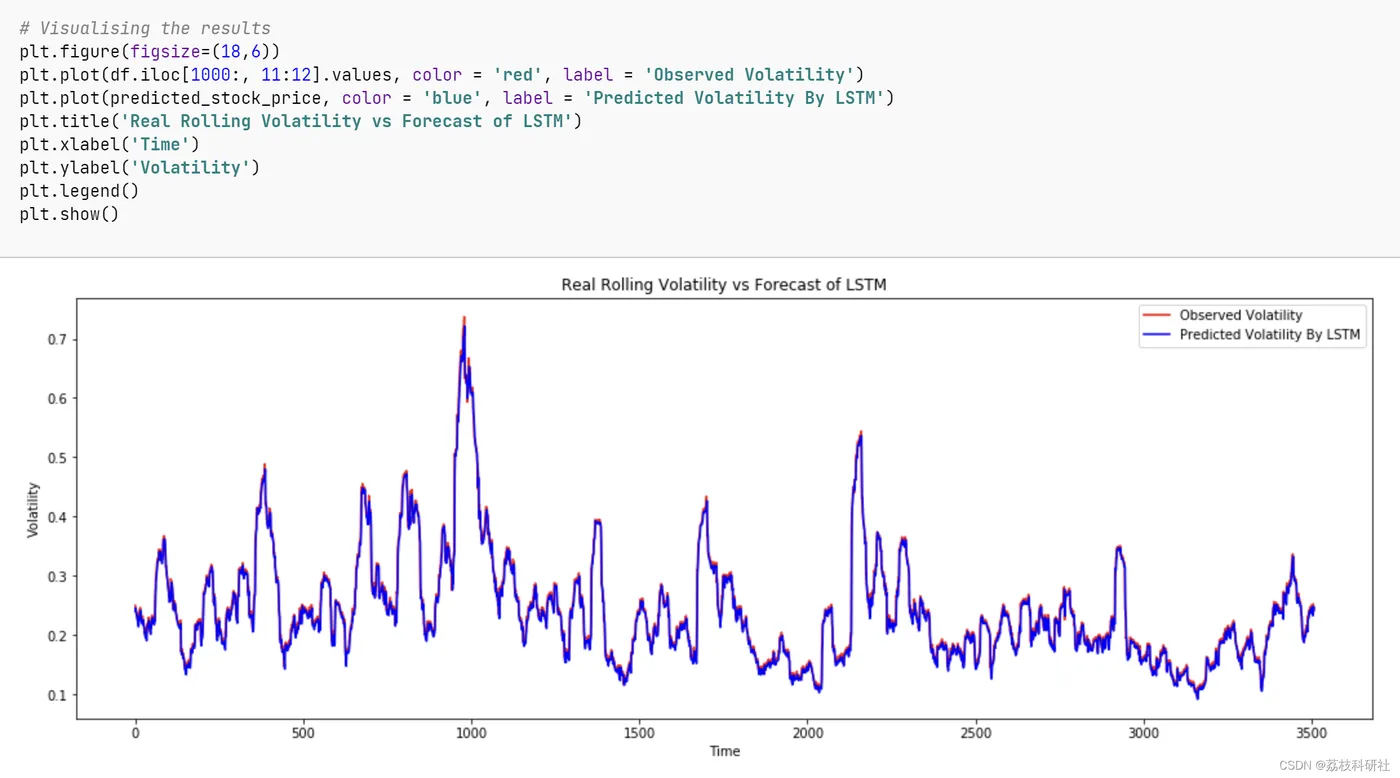Click the 'red' color string in code
Viewport: 1400px width, 778px height.
point(518,75)
